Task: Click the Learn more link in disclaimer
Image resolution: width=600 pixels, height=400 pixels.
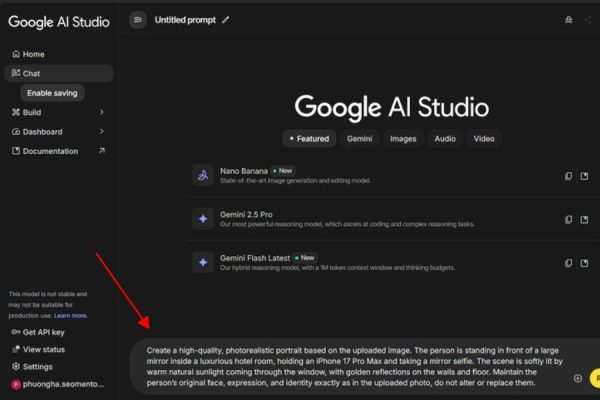Action: [x=70, y=315]
